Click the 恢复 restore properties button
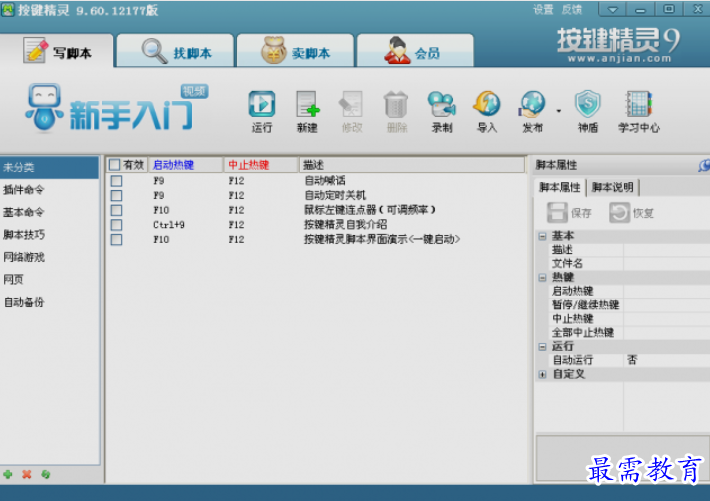710x501 pixels. (x=631, y=212)
